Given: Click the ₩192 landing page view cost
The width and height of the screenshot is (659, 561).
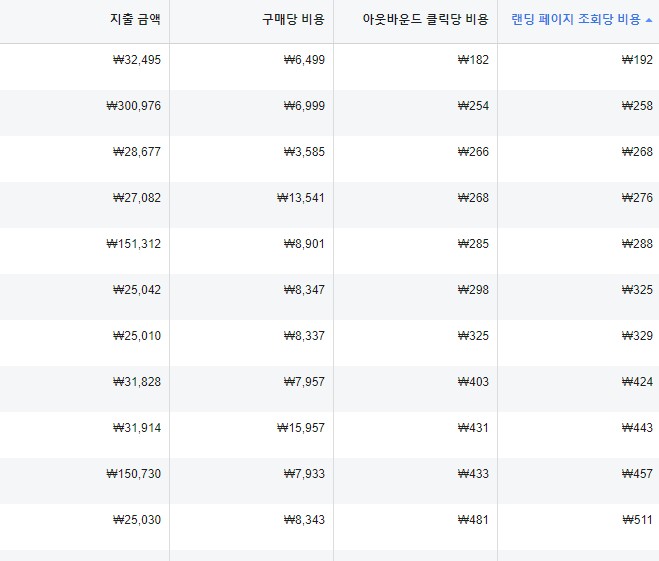Looking at the screenshot, I should click(x=637, y=60).
